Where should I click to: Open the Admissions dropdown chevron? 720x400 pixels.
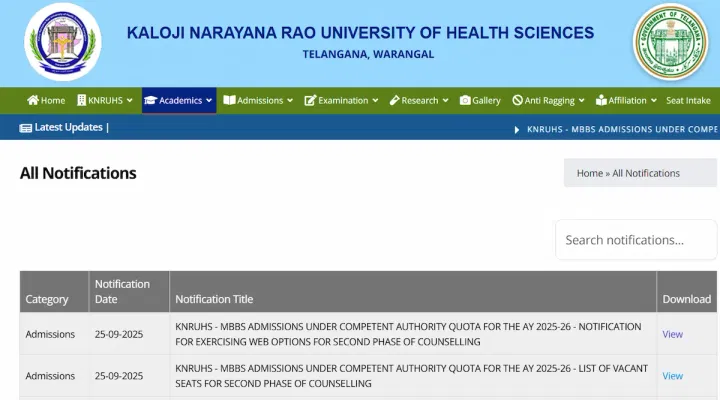[290, 101]
